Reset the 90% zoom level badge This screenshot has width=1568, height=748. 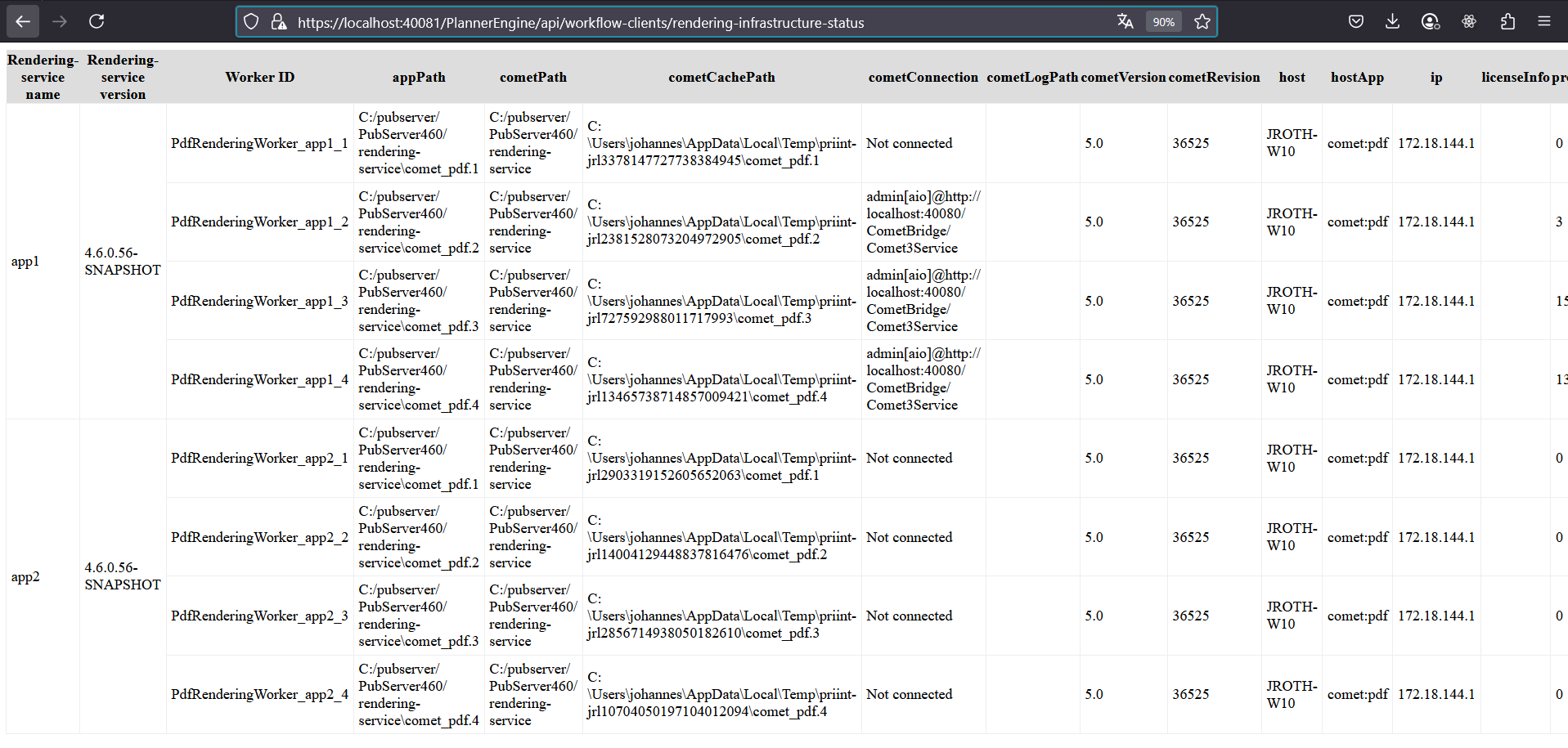(1163, 22)
